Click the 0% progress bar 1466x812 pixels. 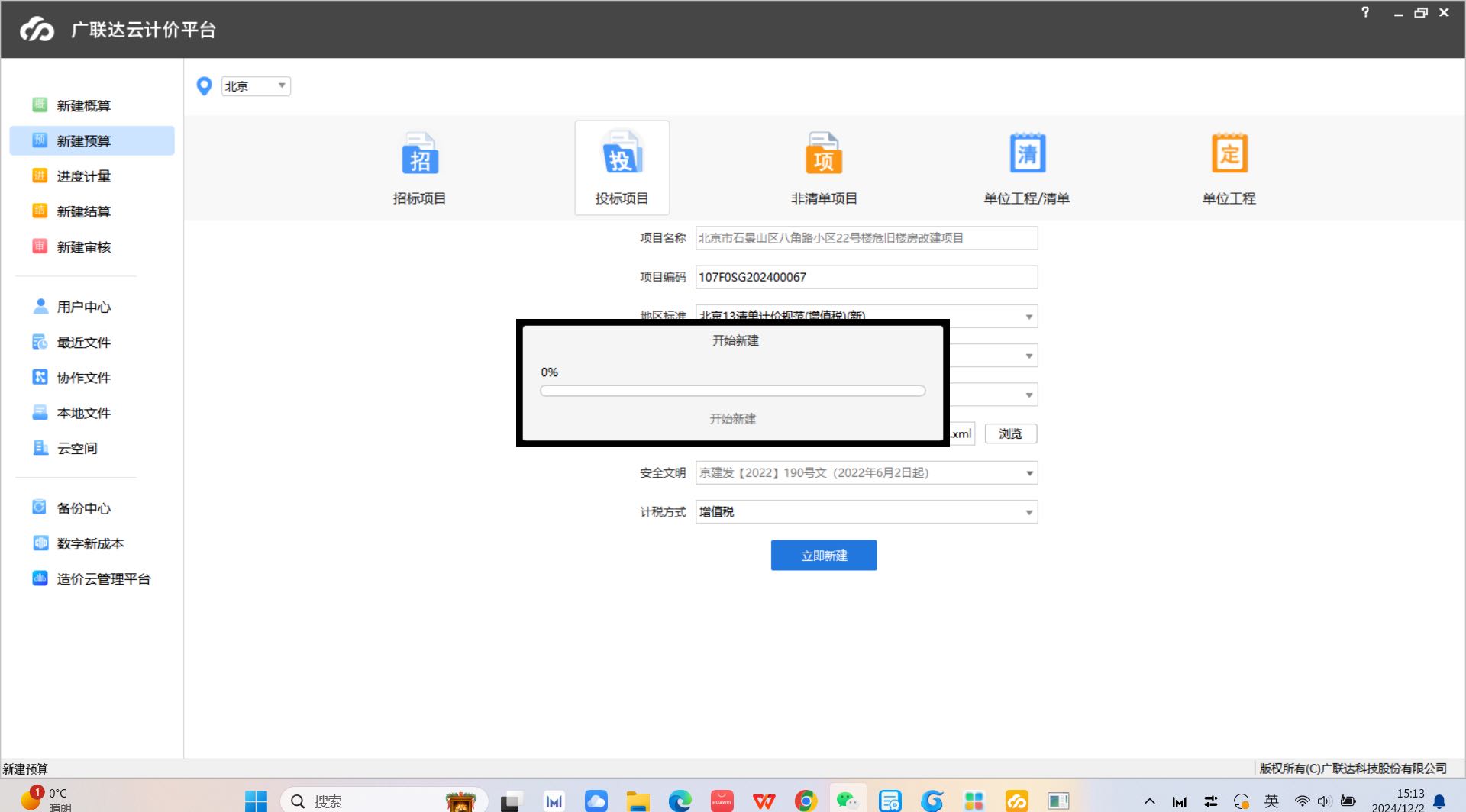733,391
